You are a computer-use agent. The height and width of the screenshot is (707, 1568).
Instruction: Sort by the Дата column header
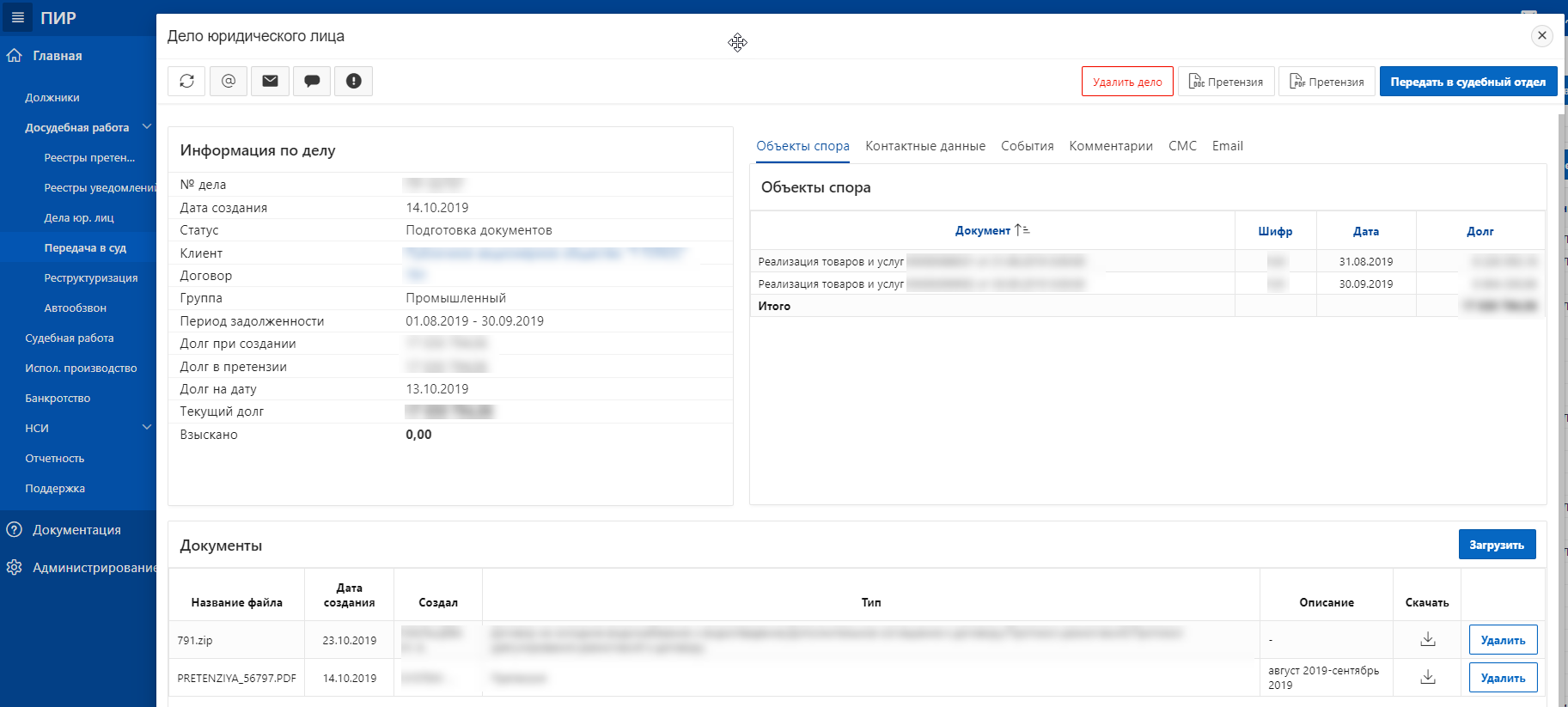tap(1366, 231)
